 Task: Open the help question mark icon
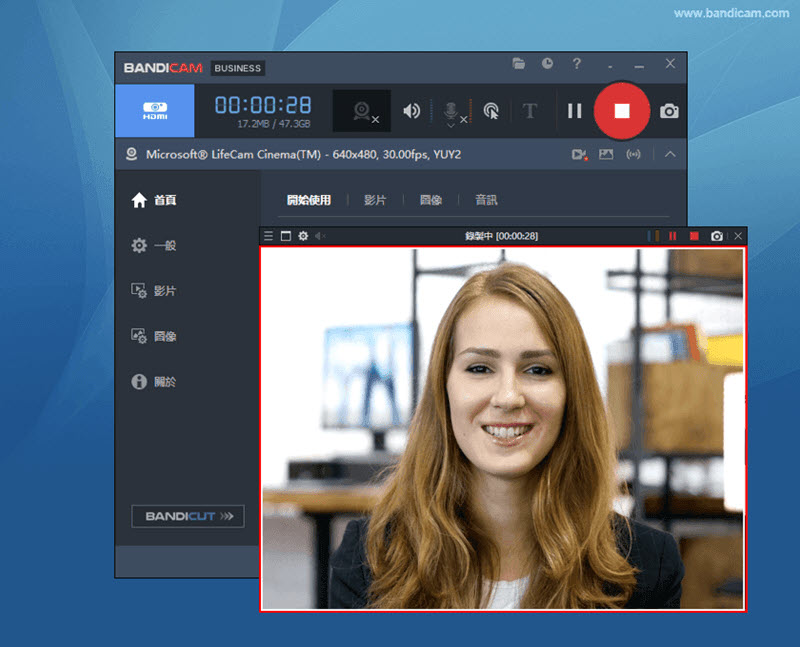577,63
